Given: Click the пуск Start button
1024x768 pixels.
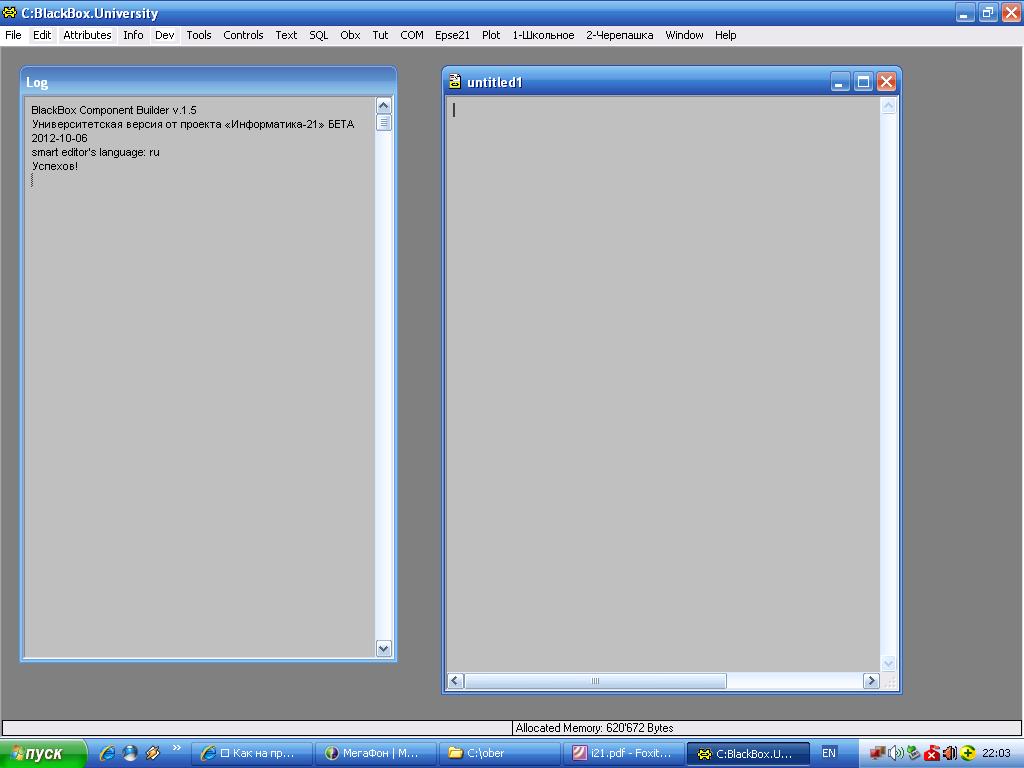Looking at the screenshot, I should (42, 753).
